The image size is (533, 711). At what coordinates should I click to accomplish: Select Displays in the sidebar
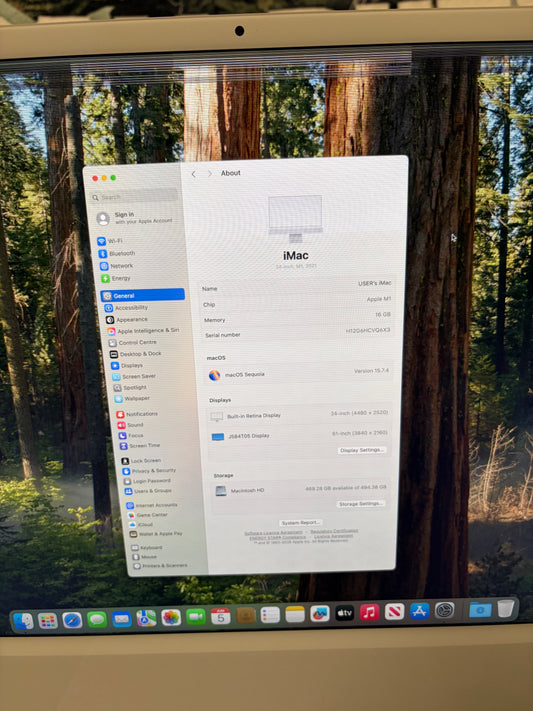(127, 365)
